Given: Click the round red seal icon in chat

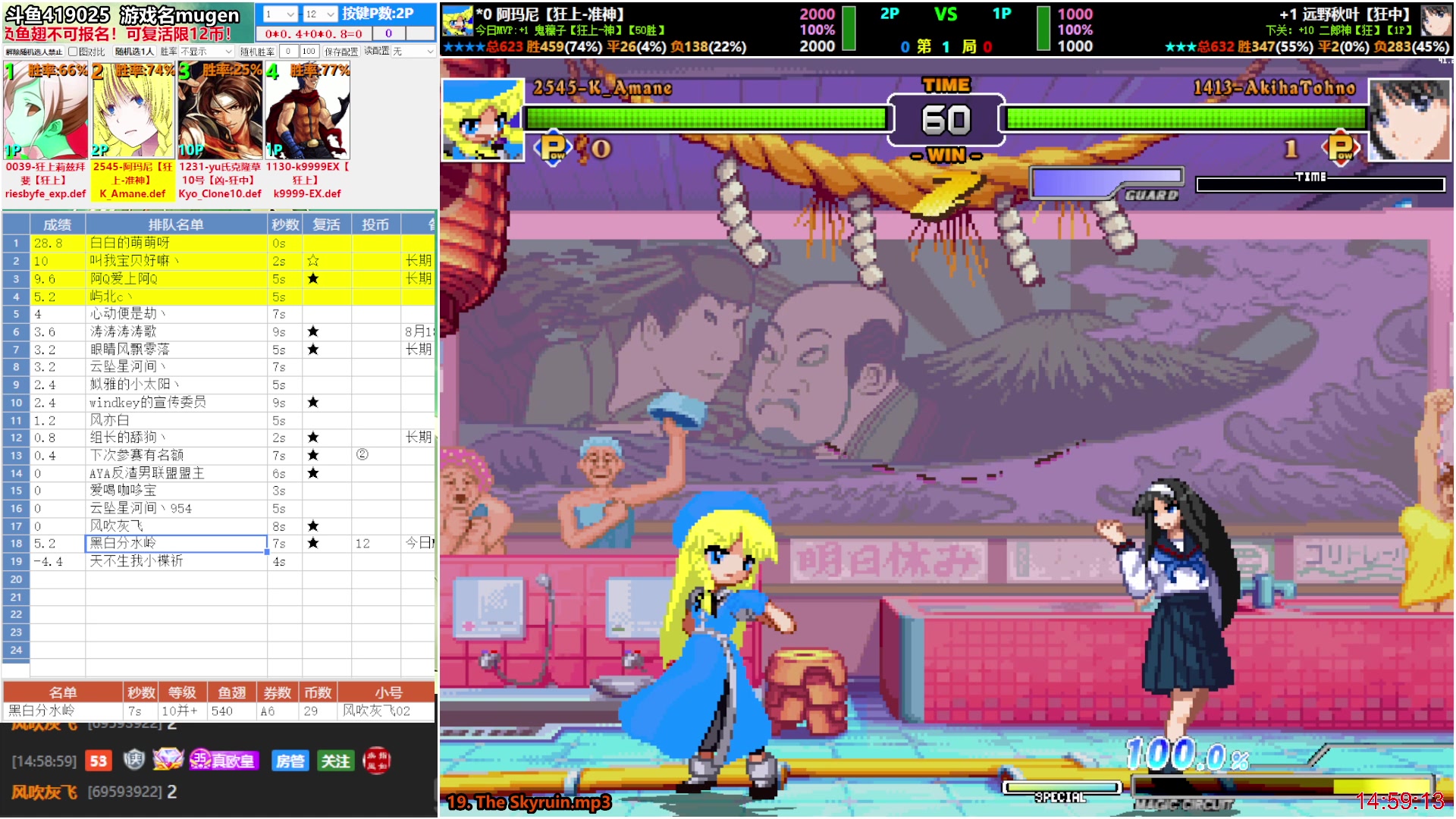Looking at the screenshot, I should coord(377,760).
